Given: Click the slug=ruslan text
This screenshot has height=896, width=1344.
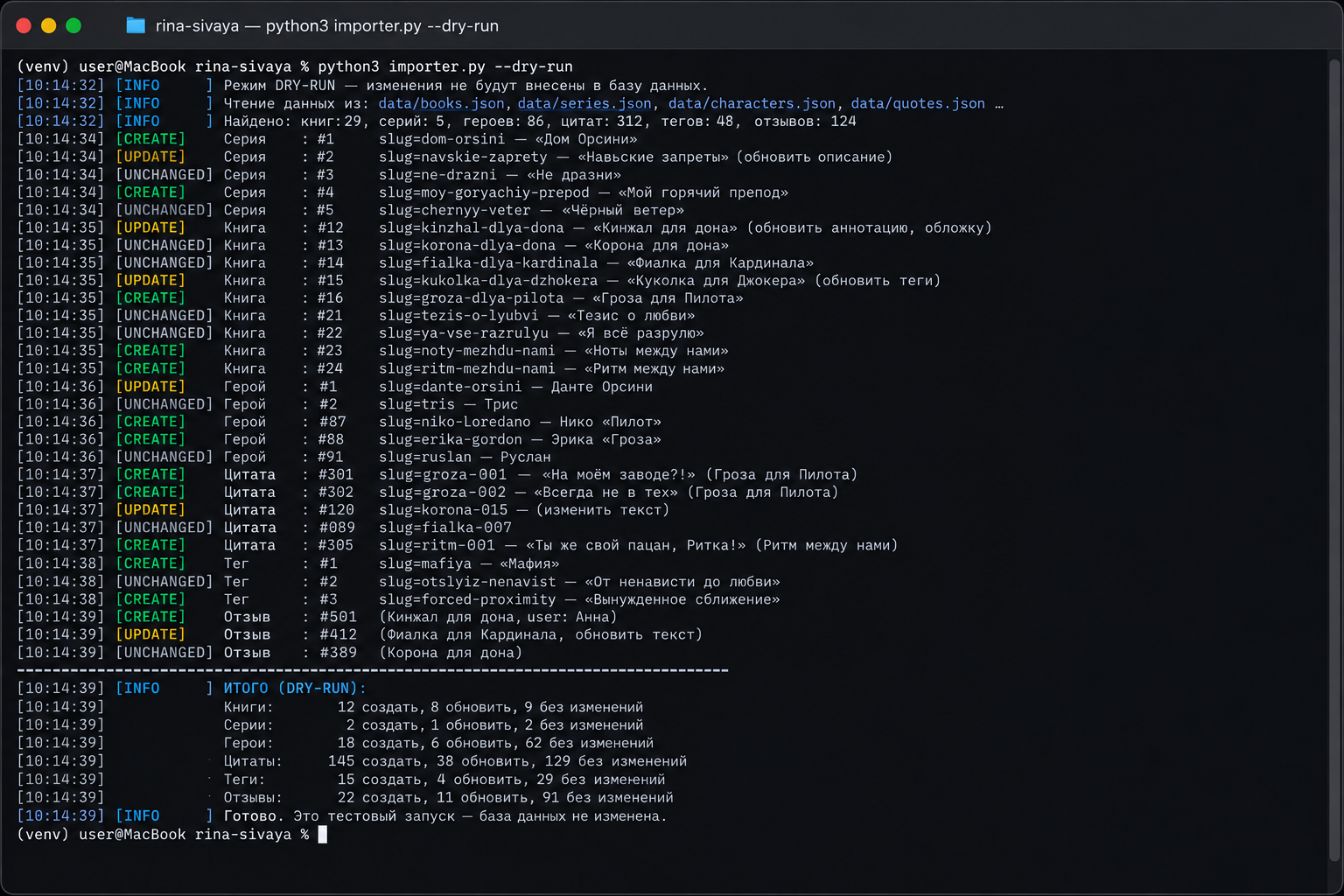Looking at the screenshot, I should [x=425, y=457].
